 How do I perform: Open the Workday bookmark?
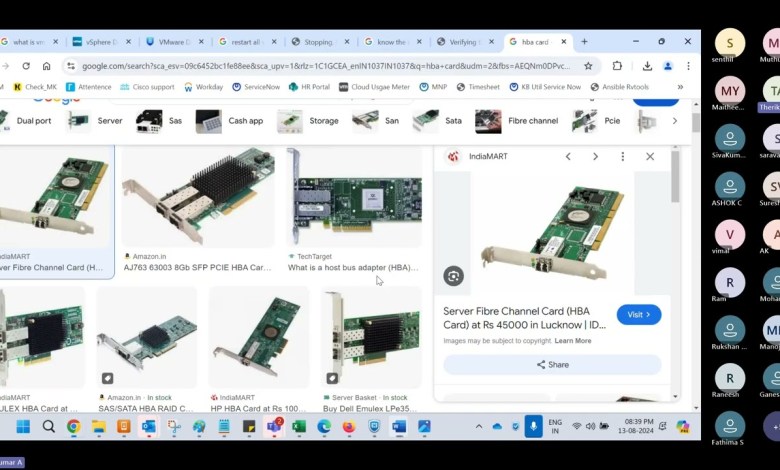(x=203, y=87)
